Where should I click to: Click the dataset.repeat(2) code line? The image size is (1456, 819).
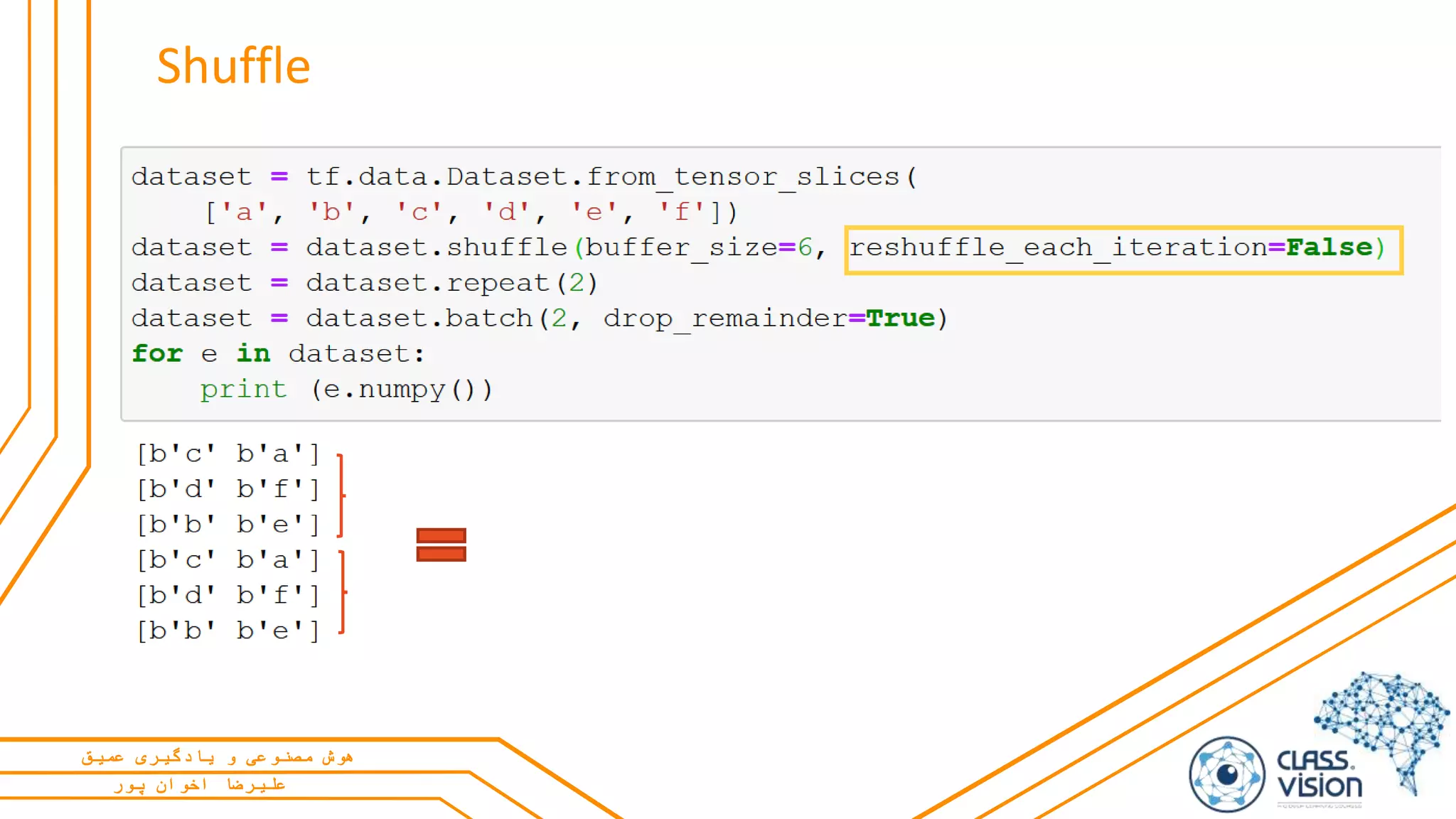364,283
